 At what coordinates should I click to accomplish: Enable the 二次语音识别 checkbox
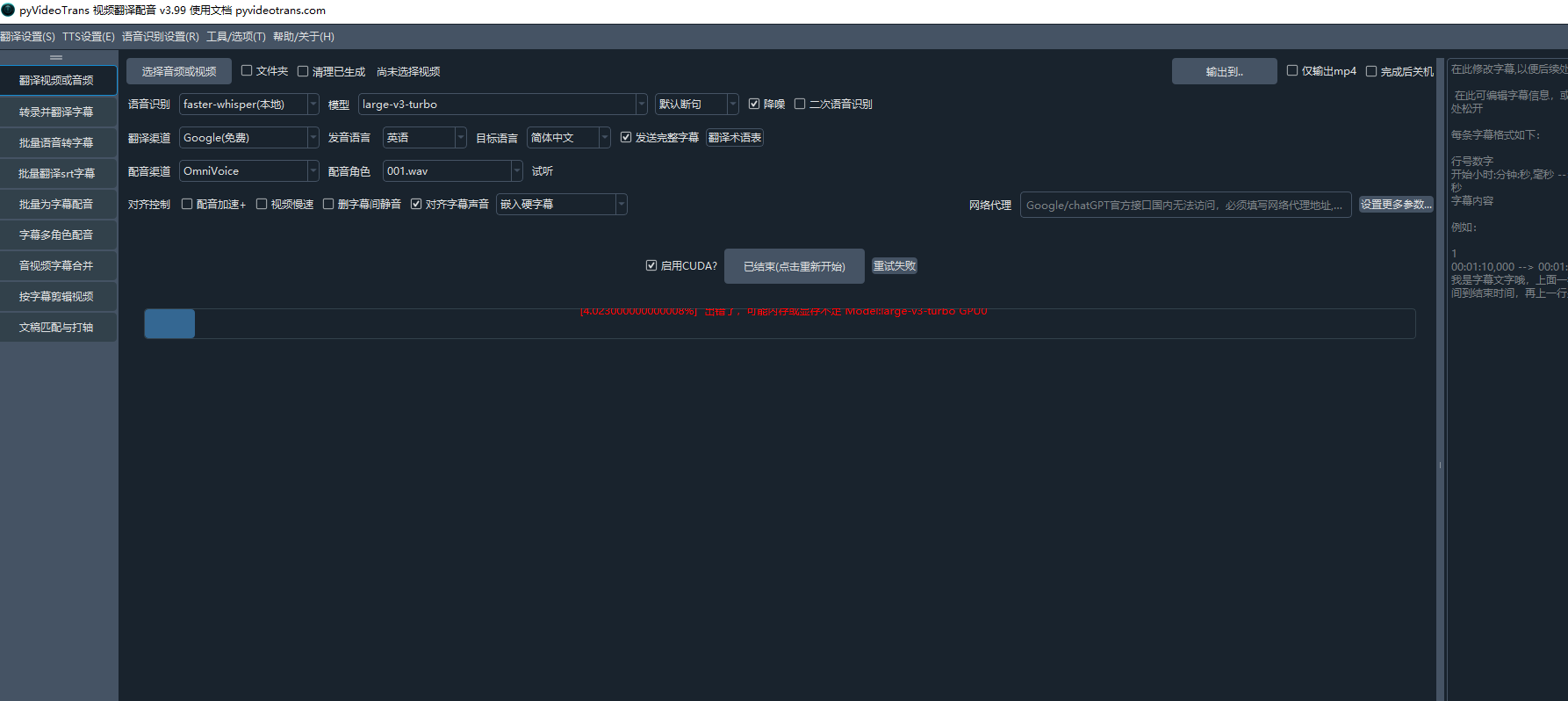tap(800, 104)
